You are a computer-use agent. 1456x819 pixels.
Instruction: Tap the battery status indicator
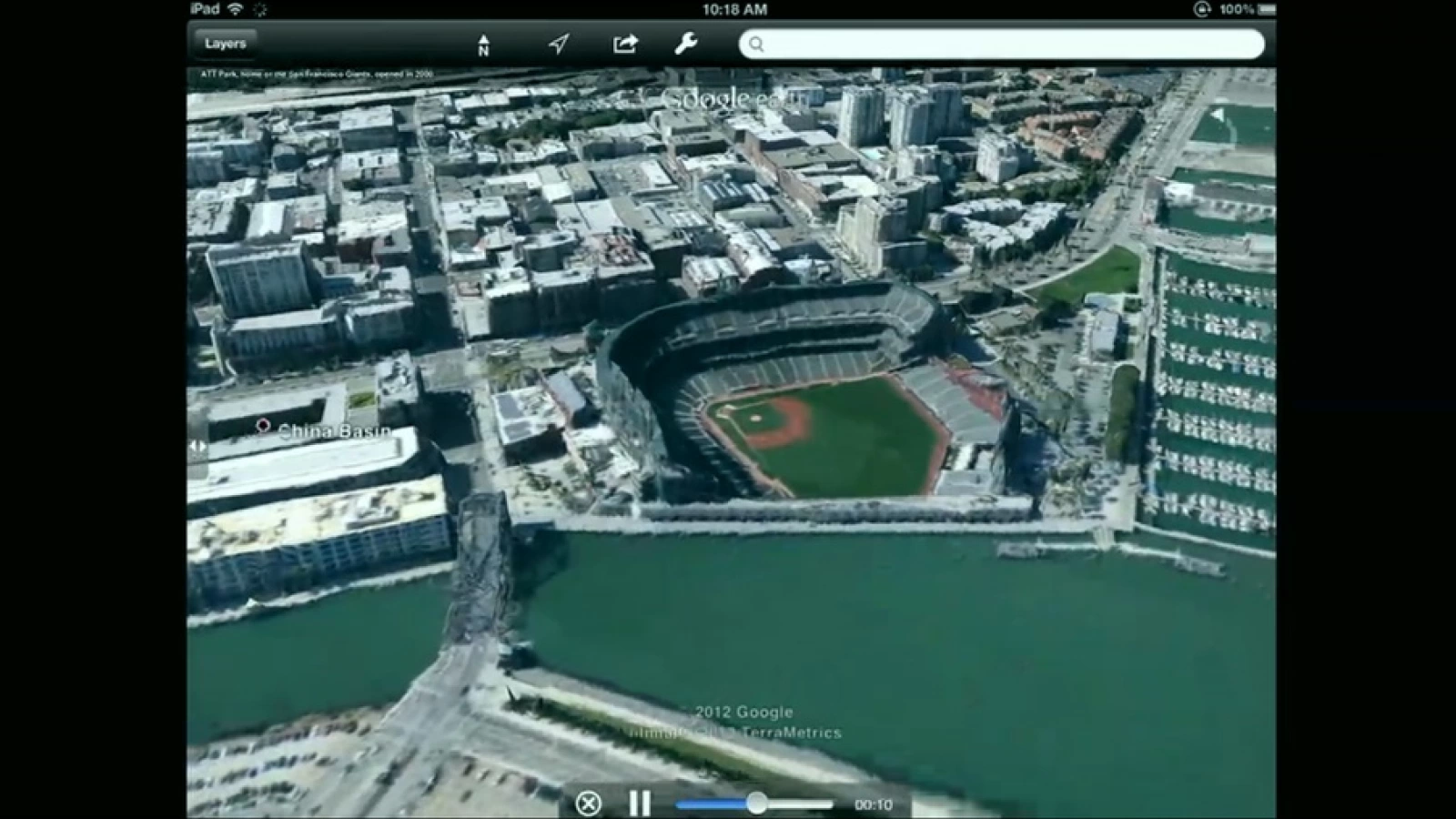pyautogui.click(x=1266, y=9)
